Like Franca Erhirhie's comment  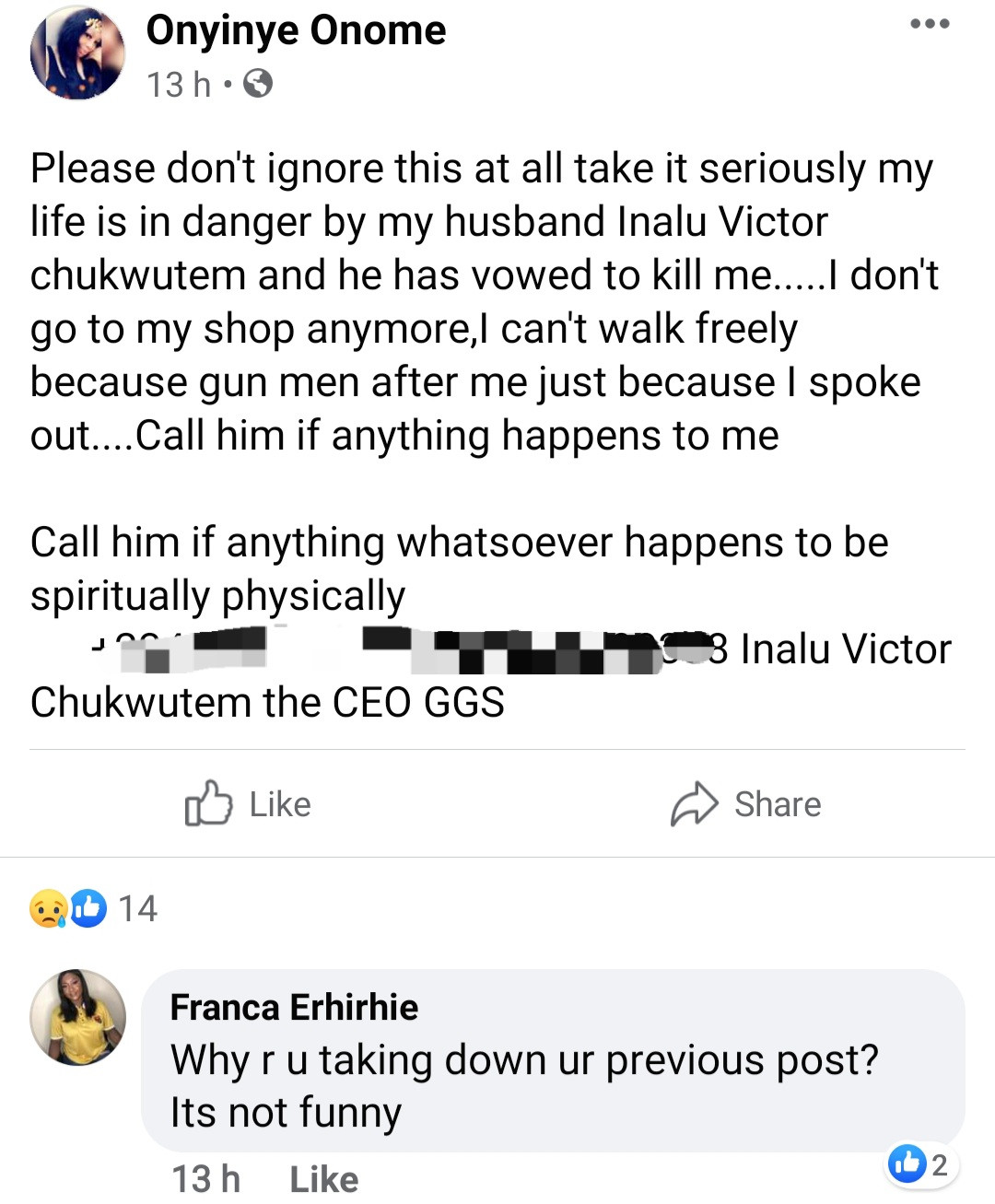323,1179
